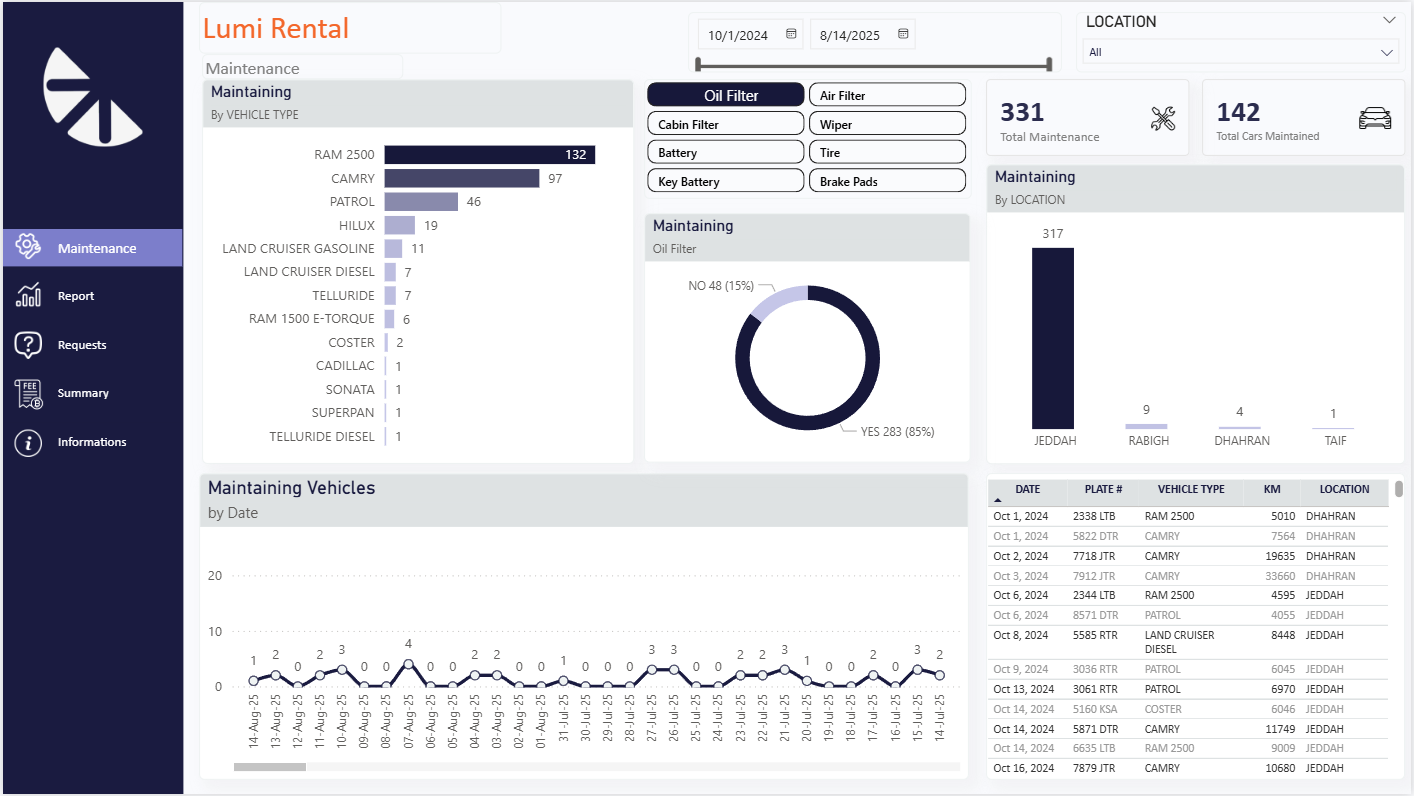This screenshot has height=796, width=1414.
Task: Deselect the Oil Filter option
Action: pyautogui.click(x=725, y=94)
